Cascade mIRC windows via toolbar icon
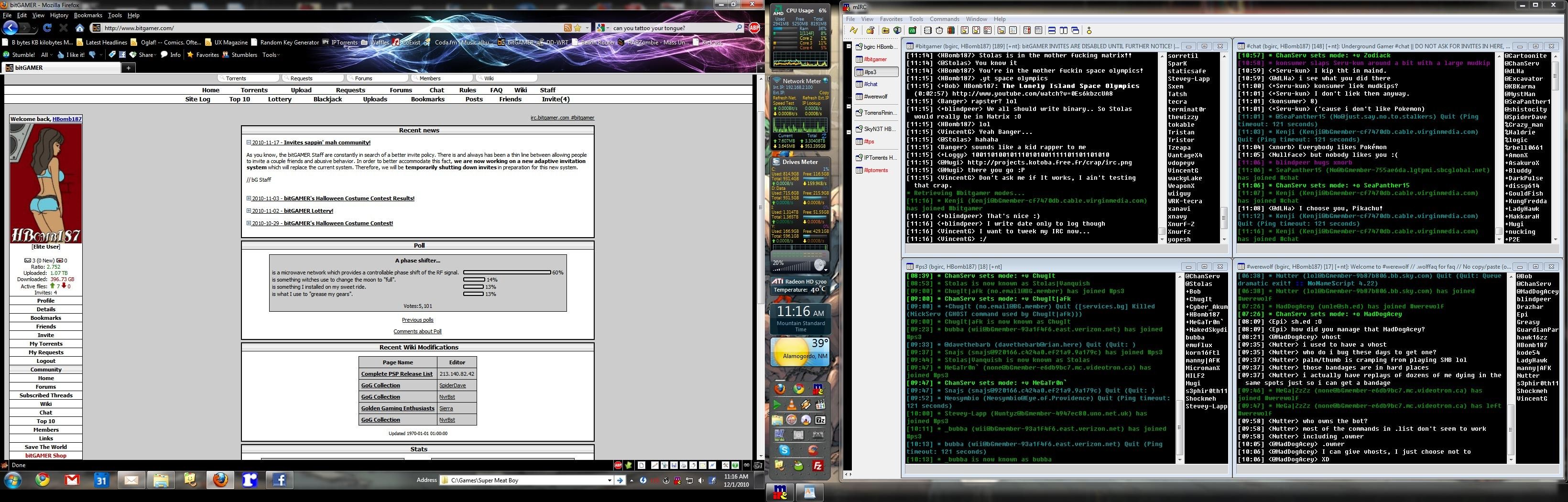1568x502 pixels. pos(1075,31)
